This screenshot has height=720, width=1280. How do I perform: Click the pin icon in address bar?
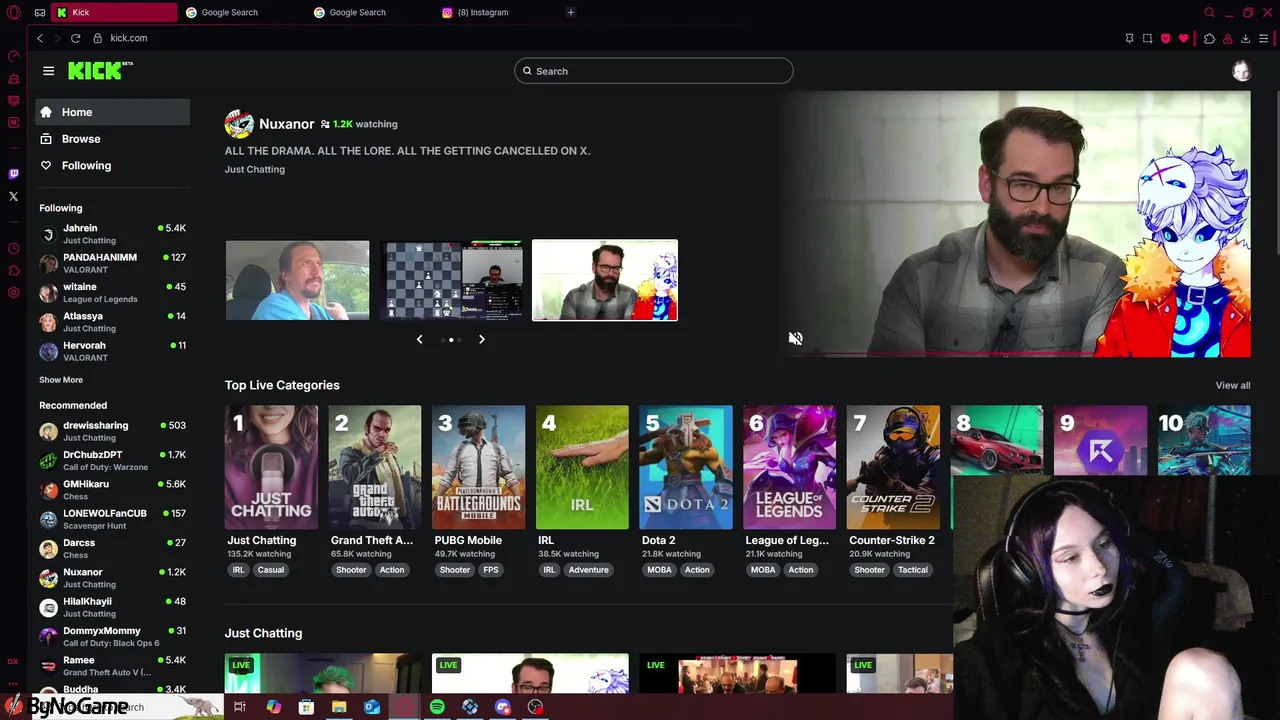coord(1129,38)
